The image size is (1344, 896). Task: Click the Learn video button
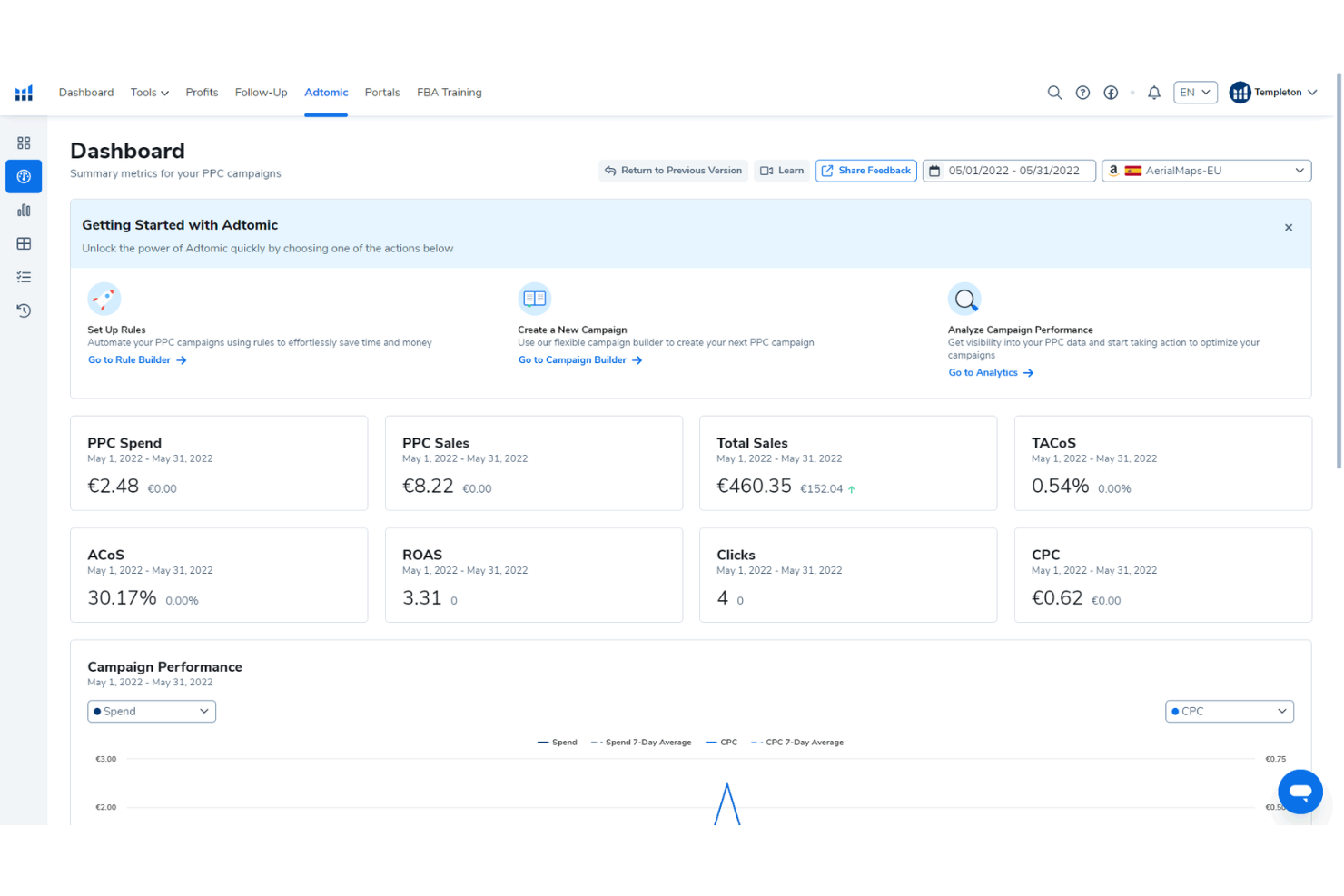(782, 171)
